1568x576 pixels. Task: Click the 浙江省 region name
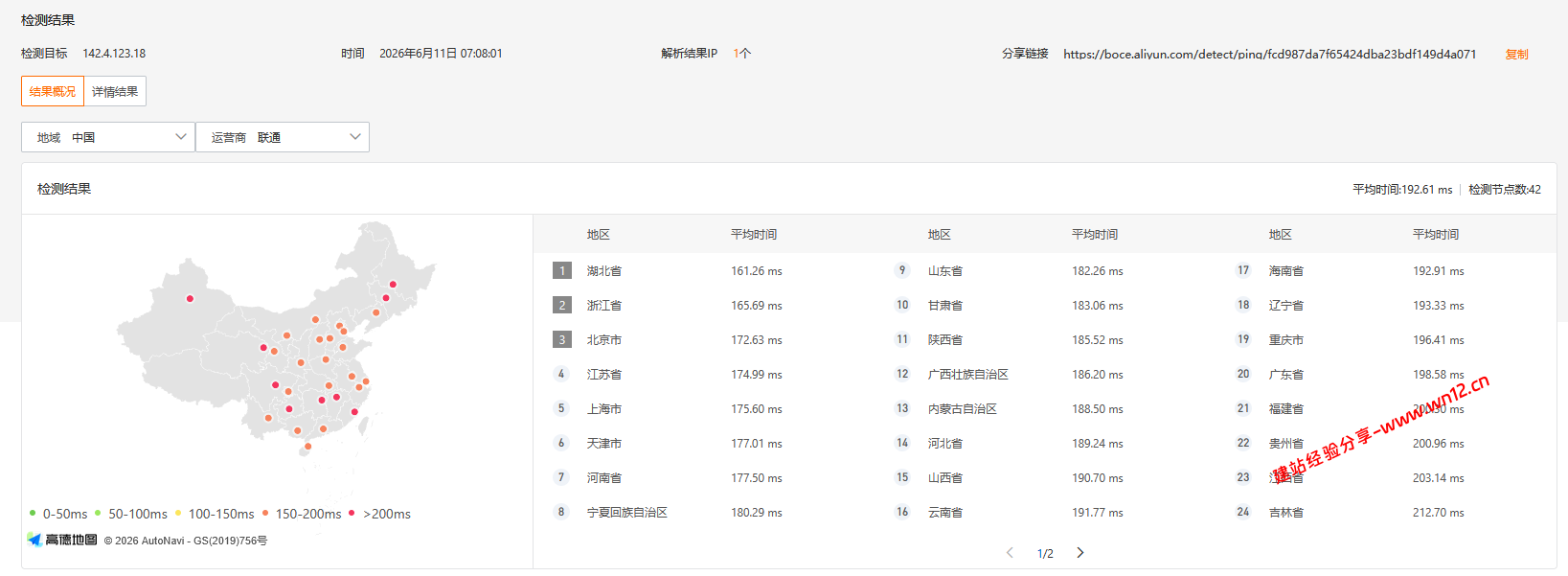604,306
